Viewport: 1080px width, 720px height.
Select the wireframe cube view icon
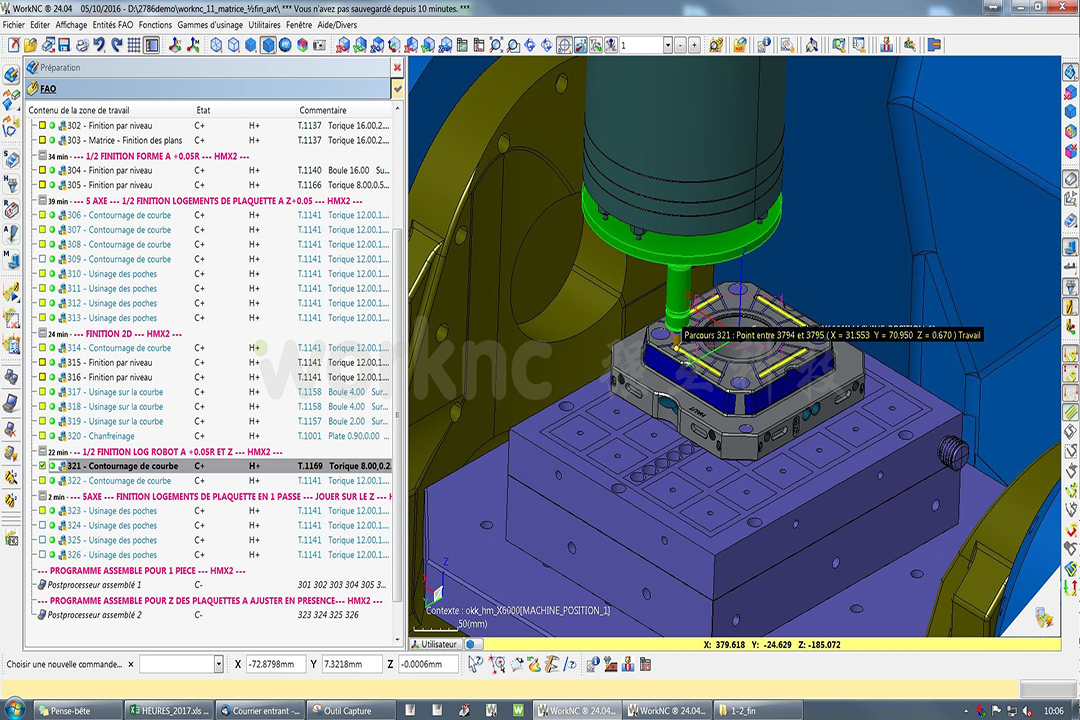(216, 45)
